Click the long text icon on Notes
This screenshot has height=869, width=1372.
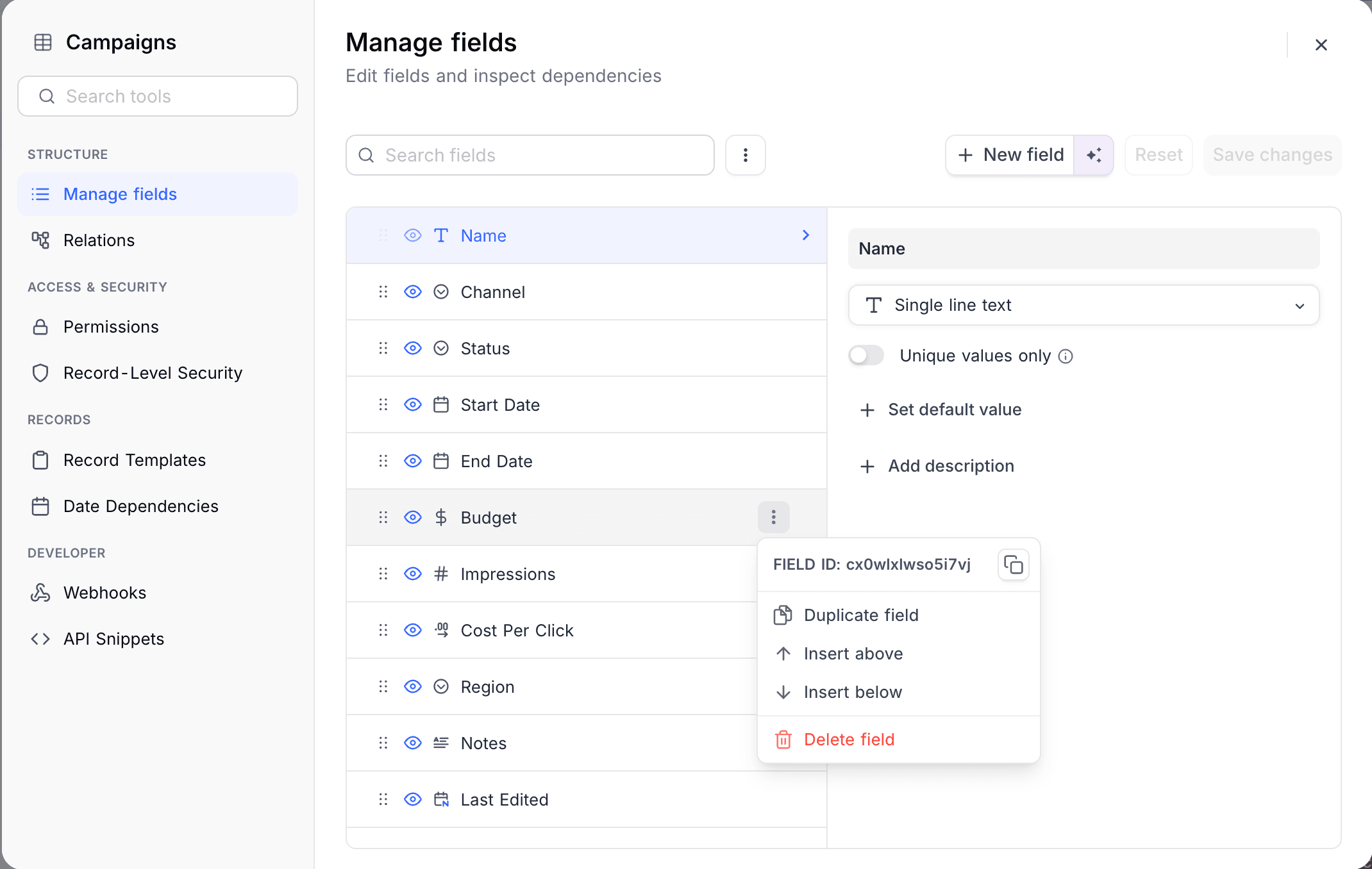pyautogui.click(x=441, y=743)
